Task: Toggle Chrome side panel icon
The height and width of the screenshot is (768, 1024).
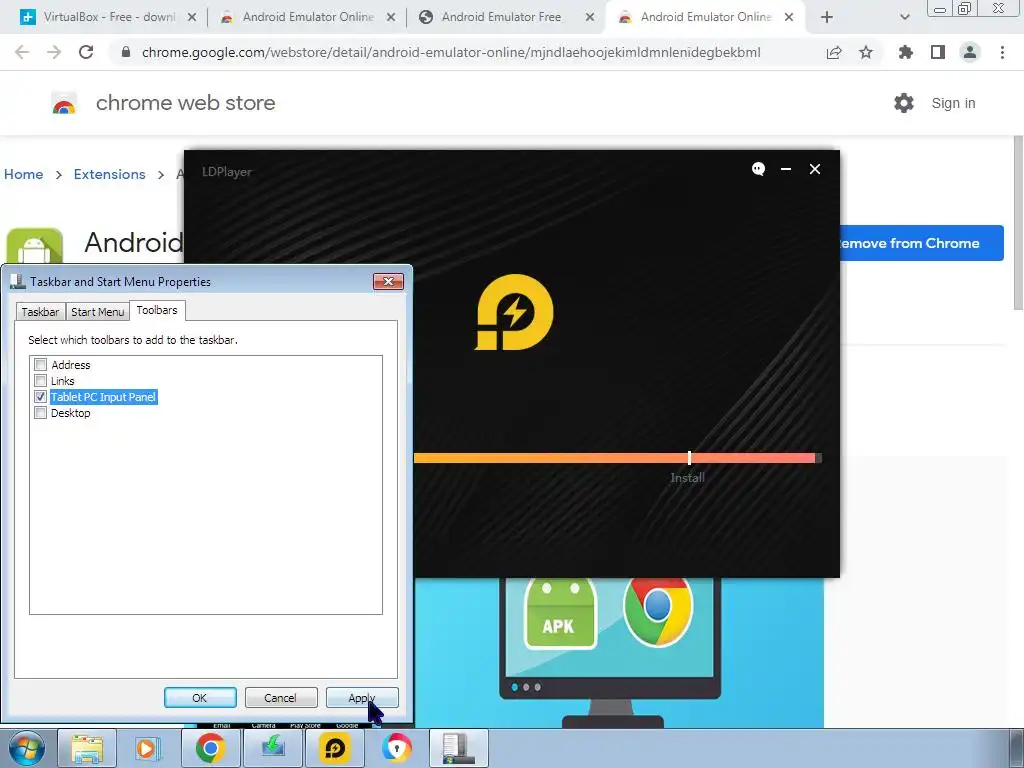Action: (938, 52)
